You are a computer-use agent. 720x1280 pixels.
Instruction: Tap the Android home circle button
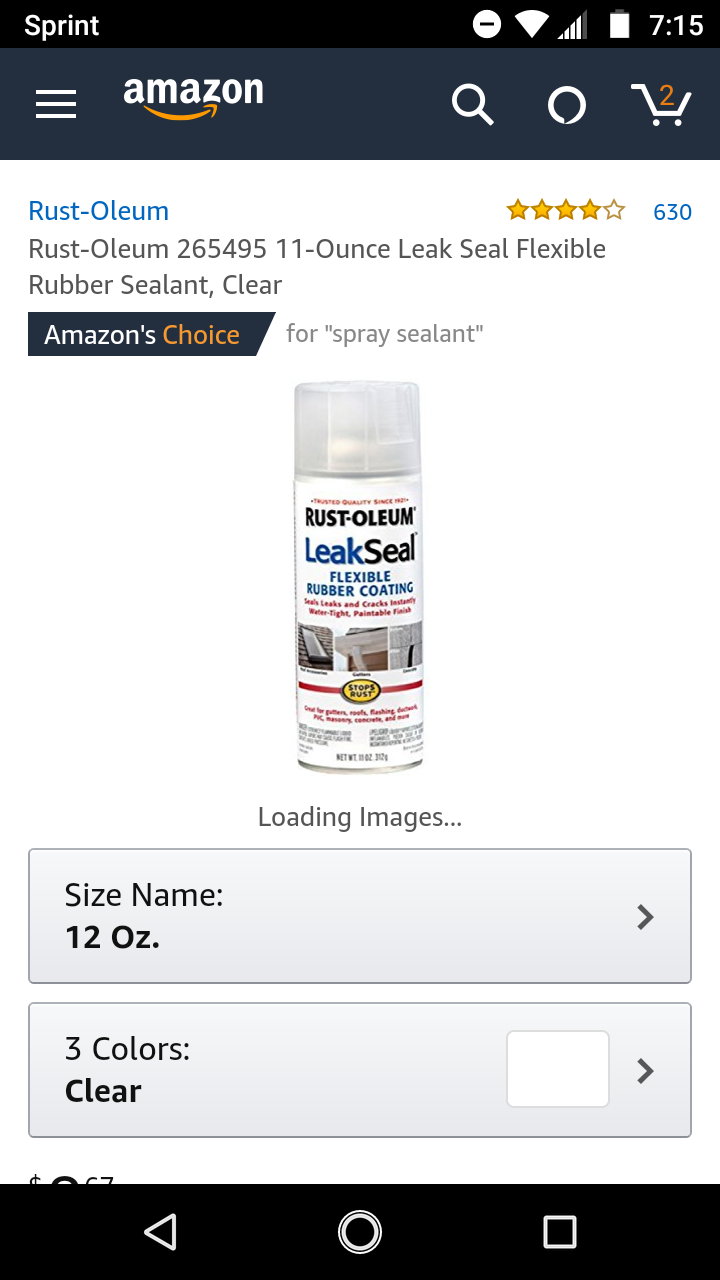[360, 1232]
